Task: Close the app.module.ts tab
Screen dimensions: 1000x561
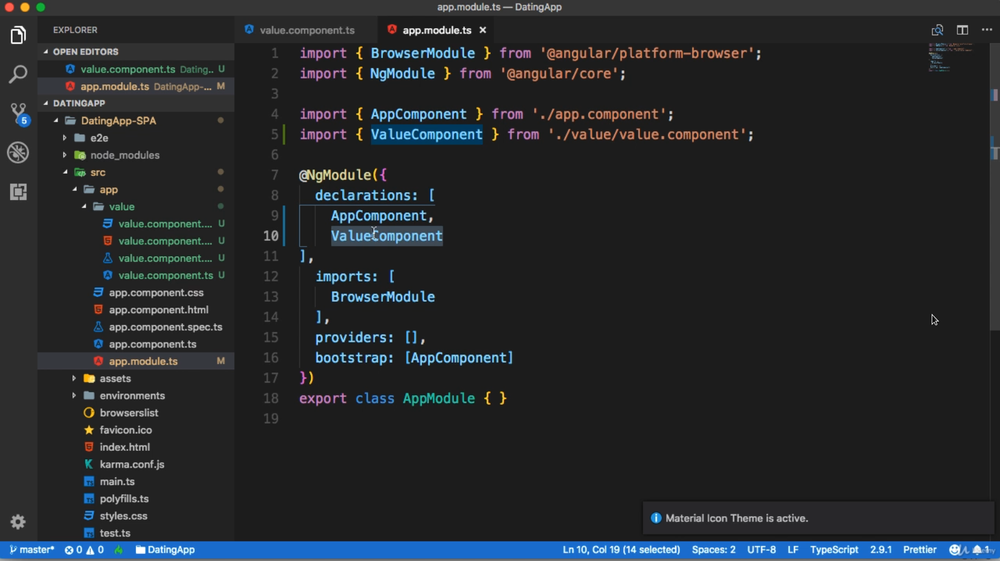Action: [x=483, y=30]
